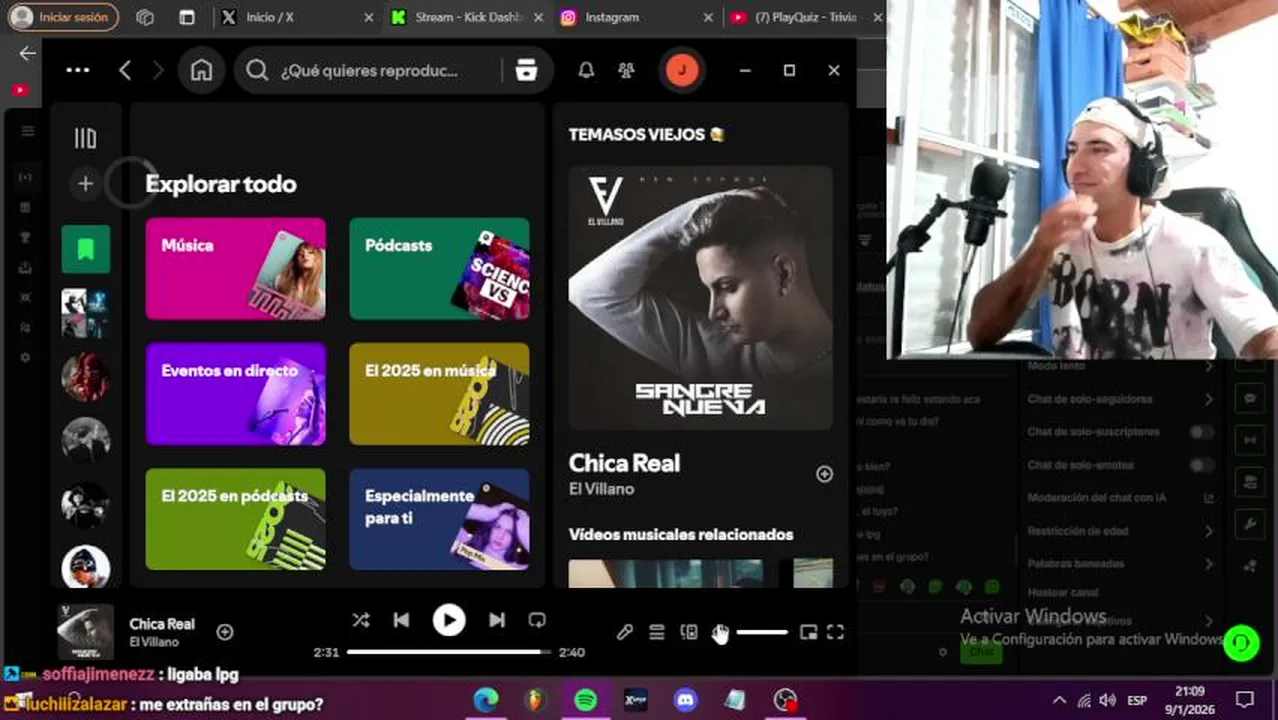Click the song progress bar
1278x720 pixels.
point(448,652)
